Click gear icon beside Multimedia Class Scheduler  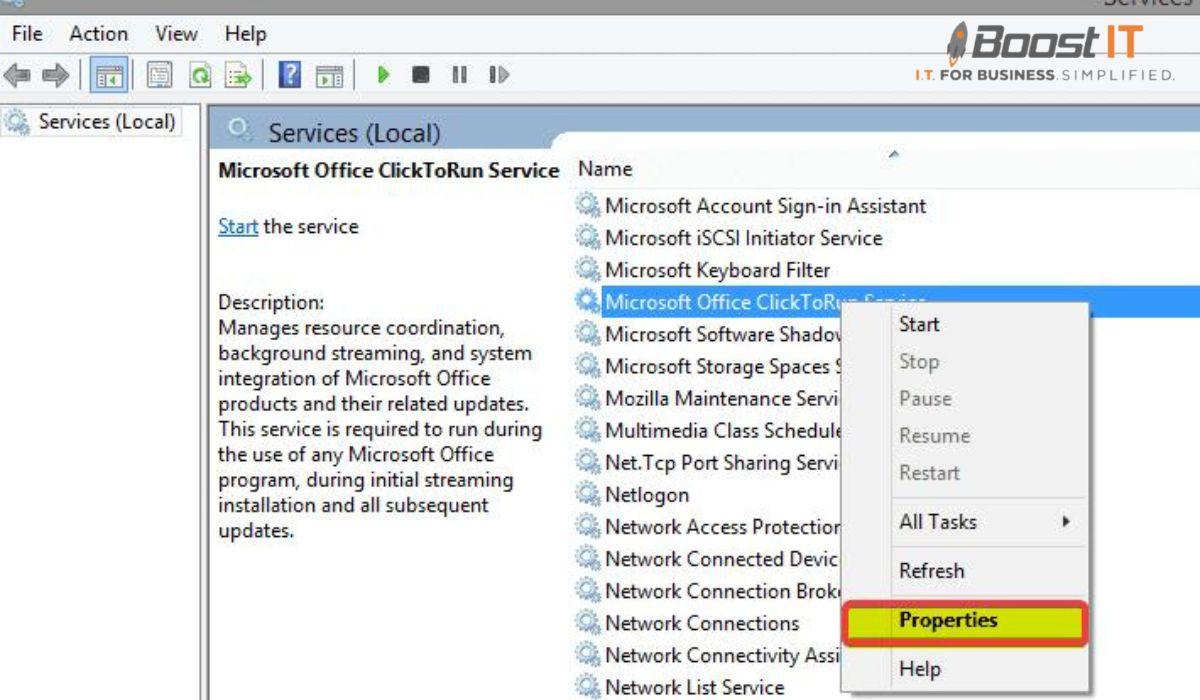click(x=588, y=430)
